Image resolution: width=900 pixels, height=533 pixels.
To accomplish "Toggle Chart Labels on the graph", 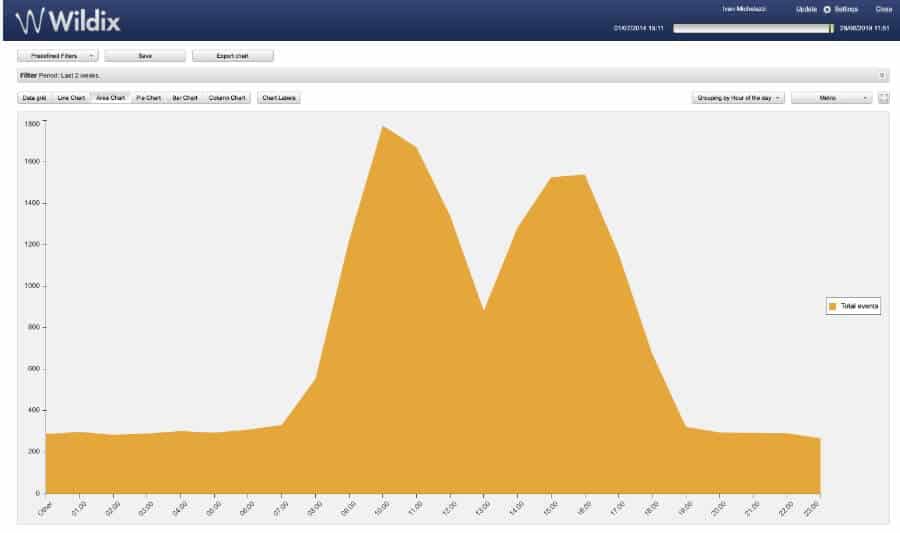I will click(279, 98).
